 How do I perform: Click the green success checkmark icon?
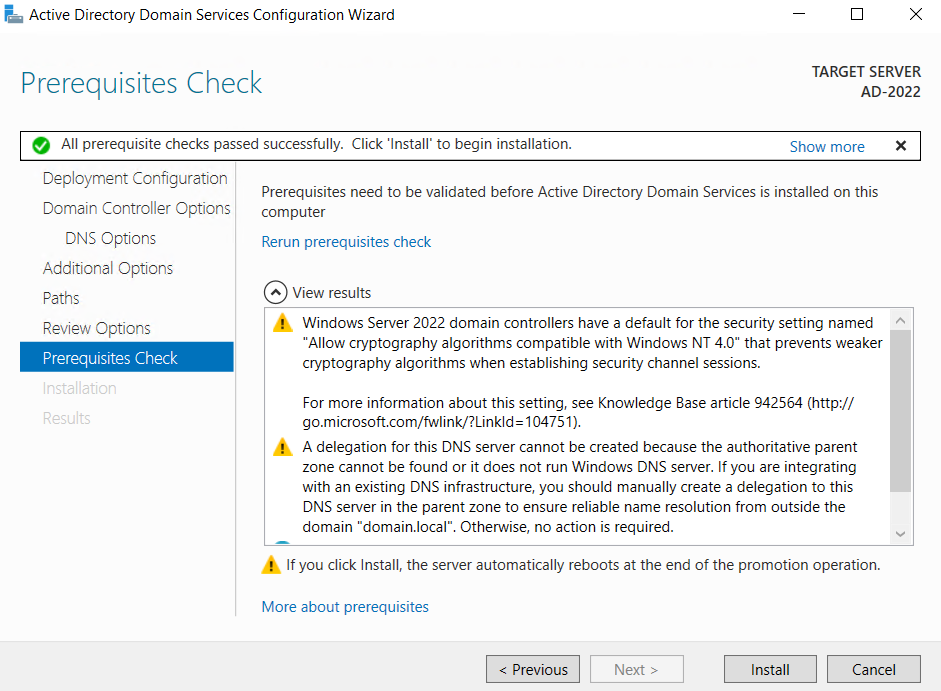pyautogui.click(x=40, y=145)
